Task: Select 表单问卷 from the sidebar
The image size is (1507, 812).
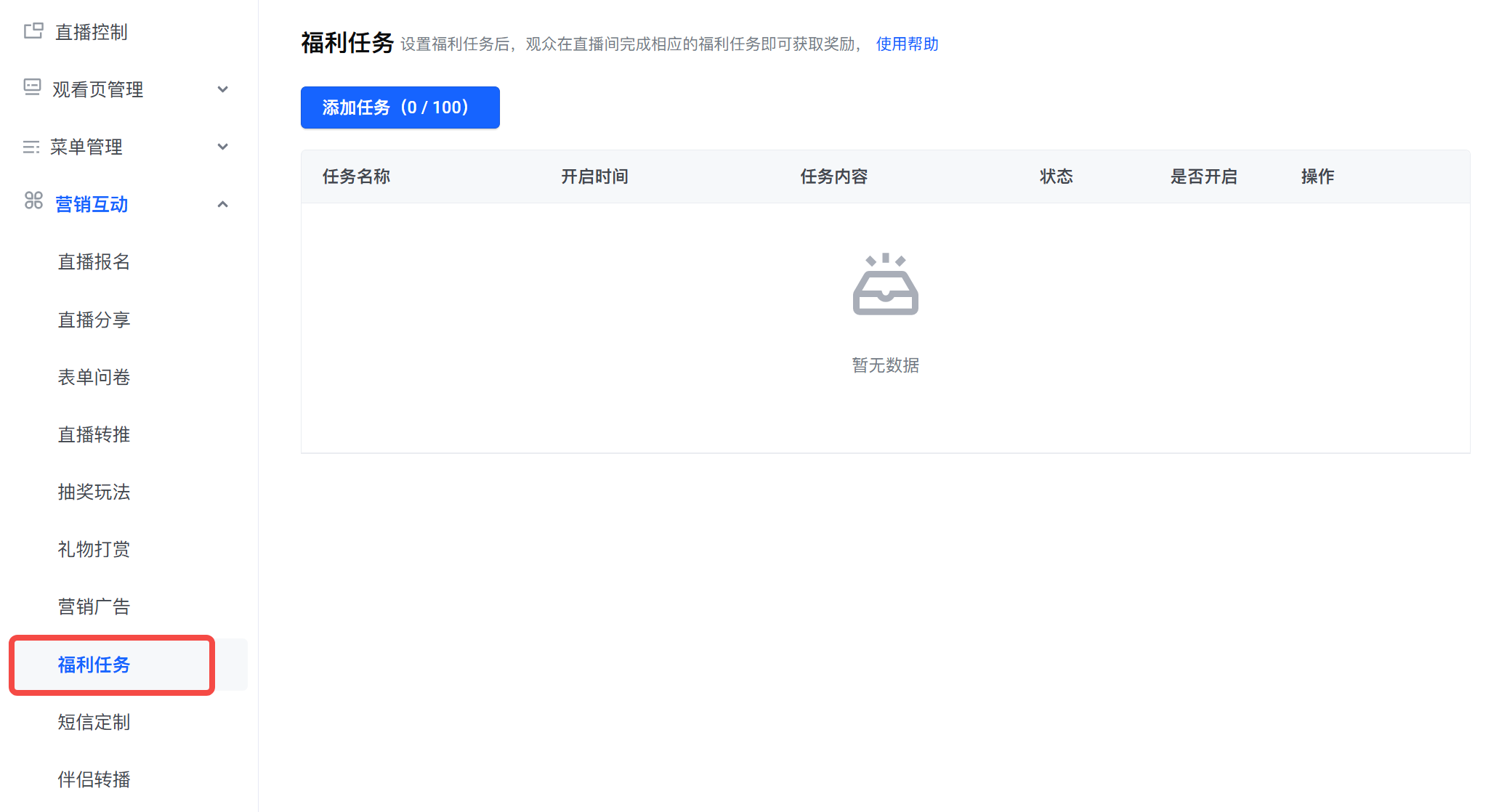Action: (x=94, y=377)
